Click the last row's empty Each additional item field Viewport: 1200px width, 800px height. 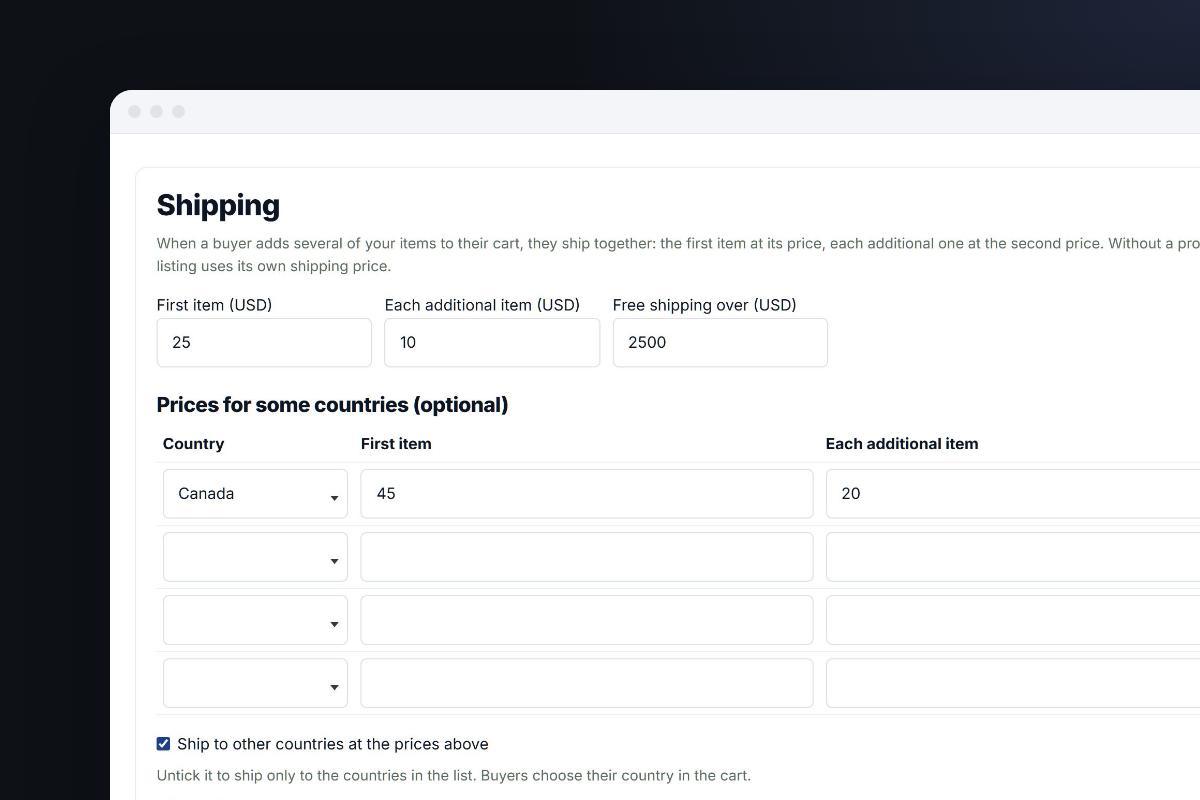(x=1013, y=682)
